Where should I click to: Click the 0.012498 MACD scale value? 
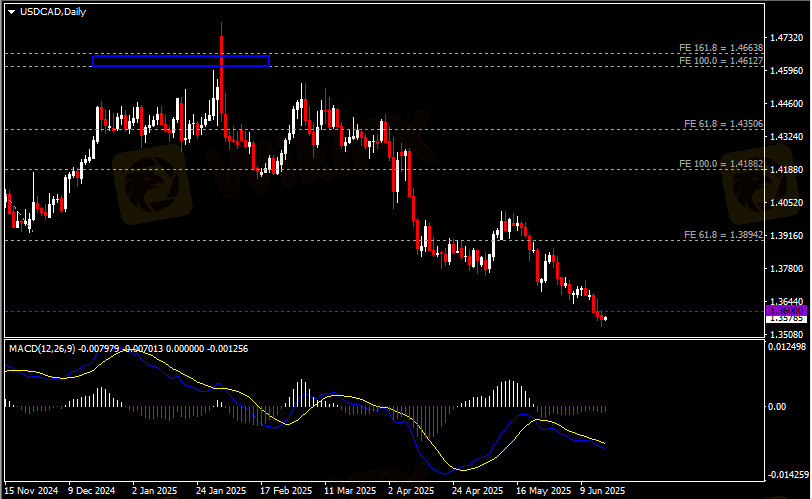pos(787,346)
